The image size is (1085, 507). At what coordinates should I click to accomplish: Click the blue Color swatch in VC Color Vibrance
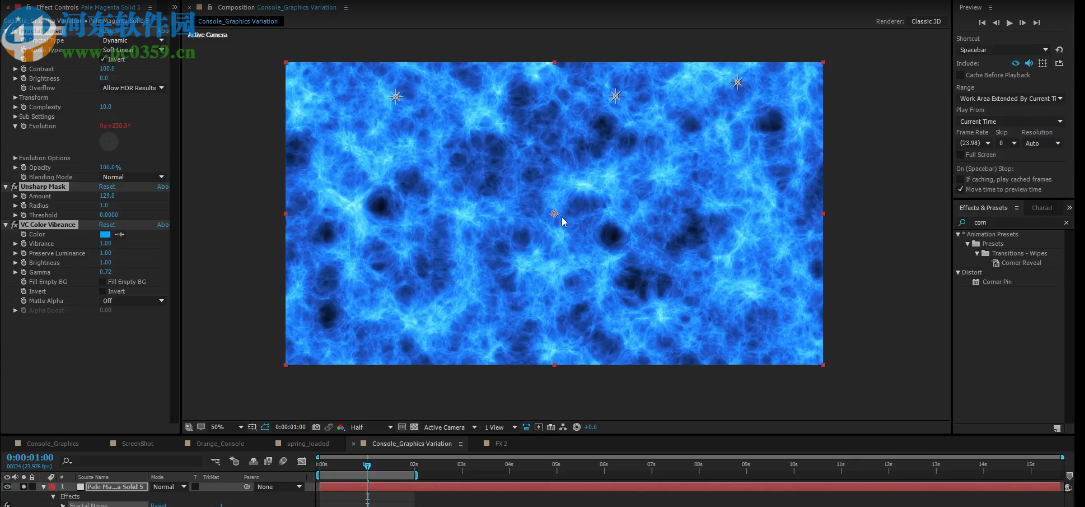pos(104,234)
